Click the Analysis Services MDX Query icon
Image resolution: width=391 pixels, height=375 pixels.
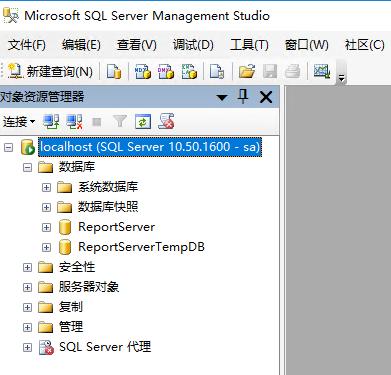click(143, 71)
